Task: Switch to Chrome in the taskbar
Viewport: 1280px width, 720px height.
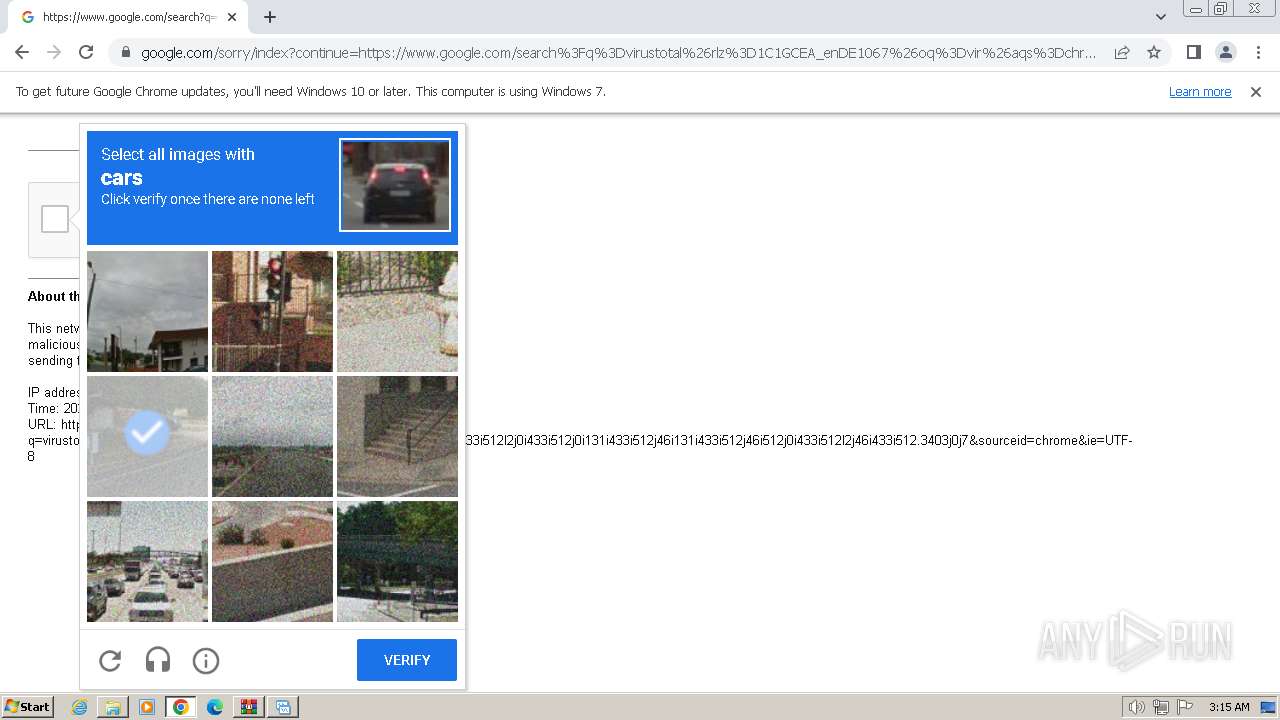Action: tap(181, 707)
